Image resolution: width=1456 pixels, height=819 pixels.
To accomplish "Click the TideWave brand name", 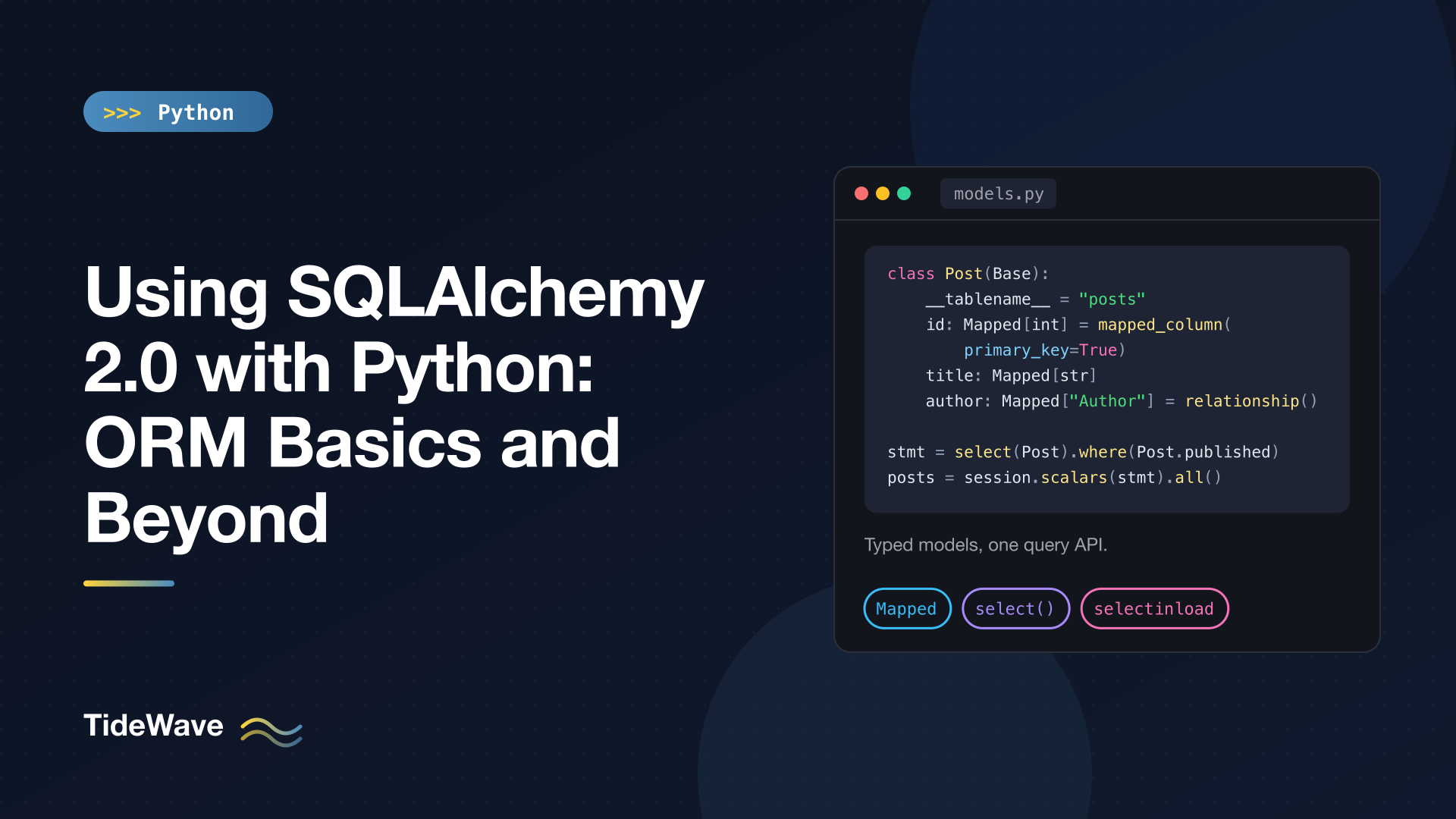I will [153, 726].
